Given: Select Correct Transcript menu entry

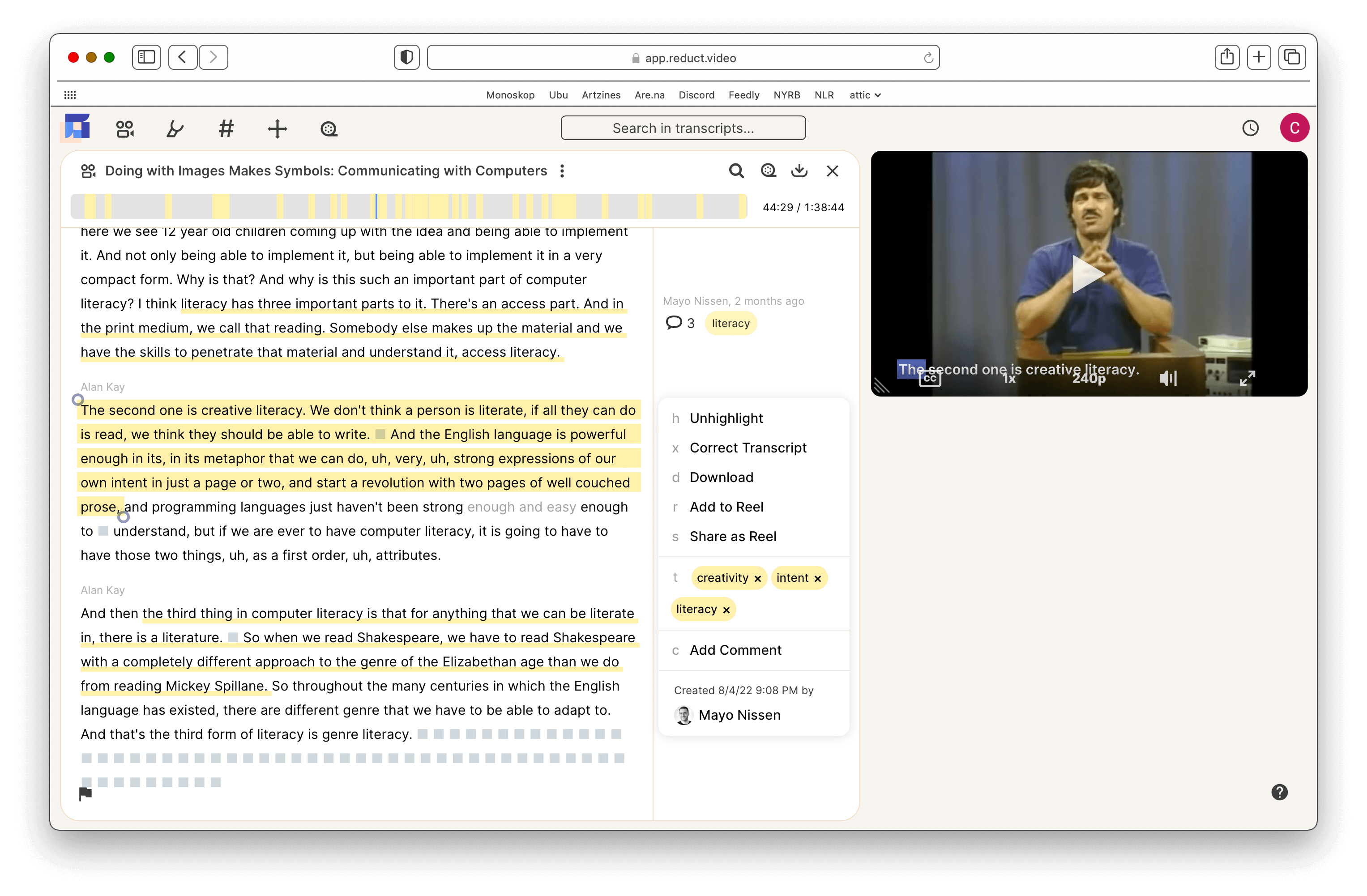Looking at the screenshot, I should coord(754,448).
